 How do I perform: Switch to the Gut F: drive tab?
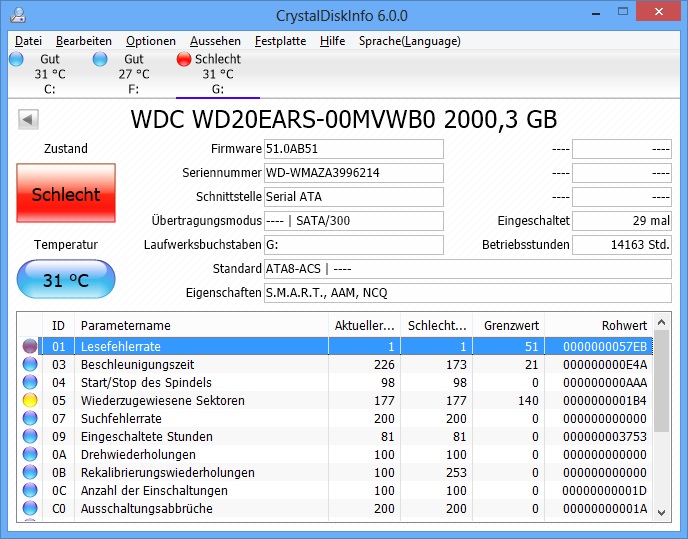[133, 74]
